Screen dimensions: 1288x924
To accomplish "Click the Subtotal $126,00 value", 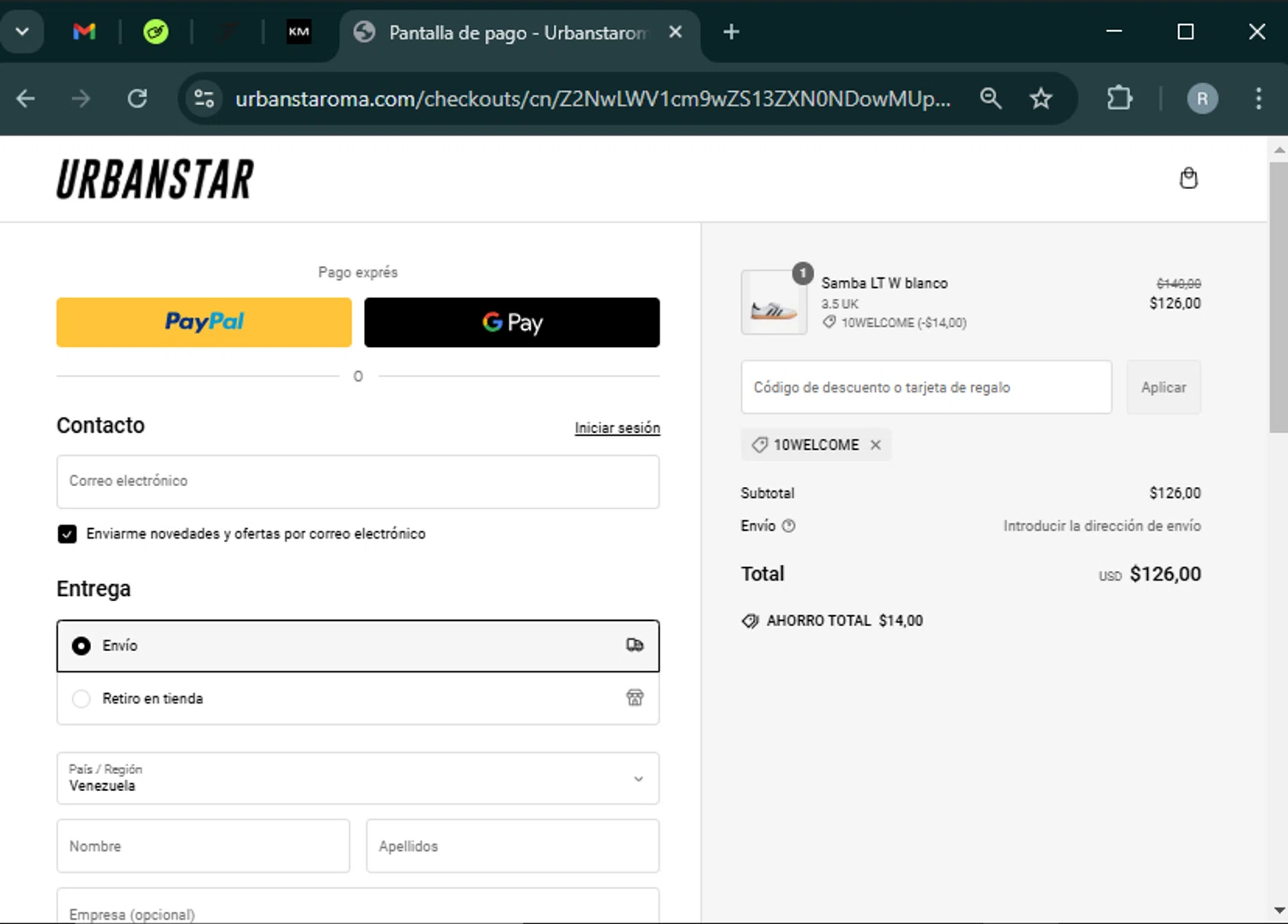I will pyautogui.click(x=1175, y=493).
